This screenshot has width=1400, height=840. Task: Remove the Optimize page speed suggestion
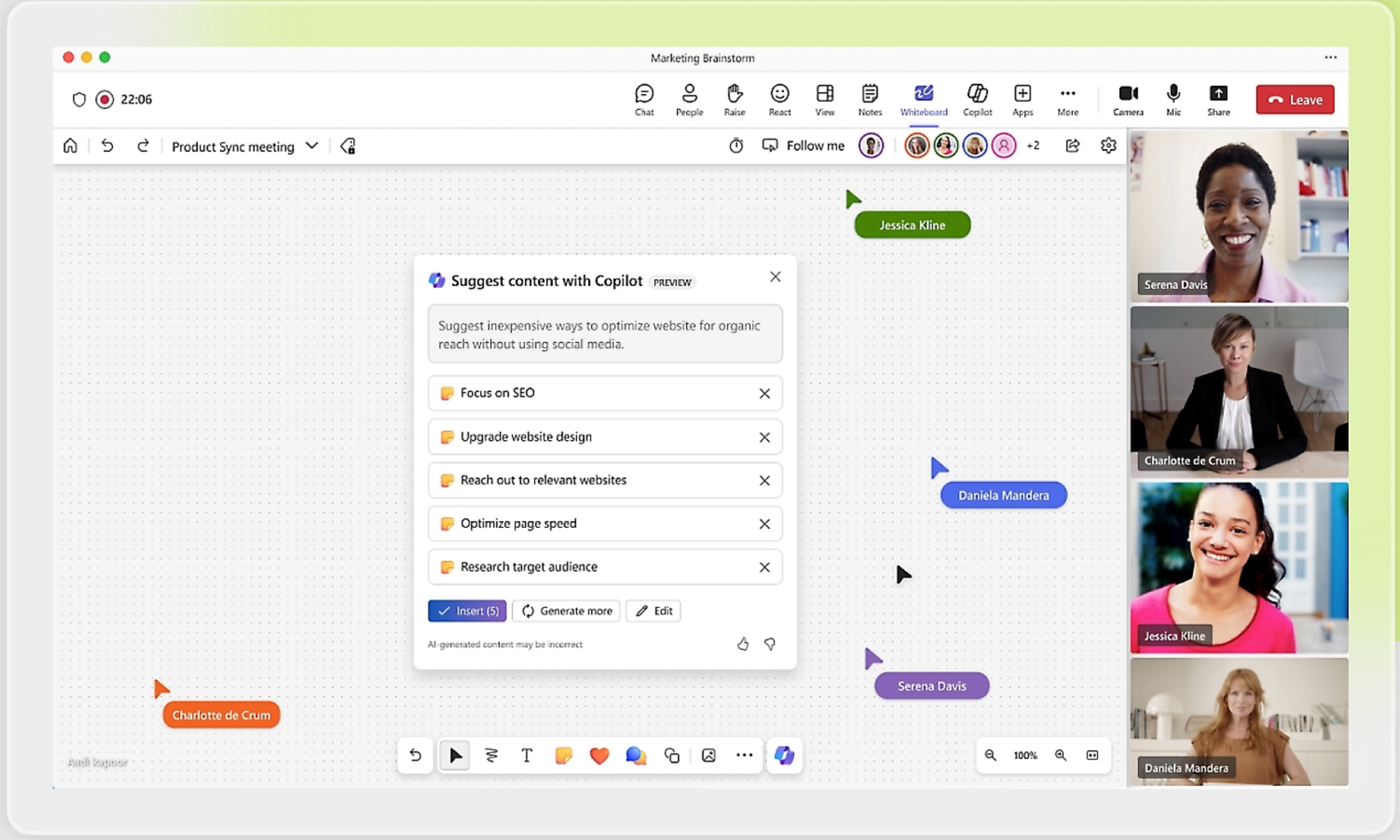(765, 524)
